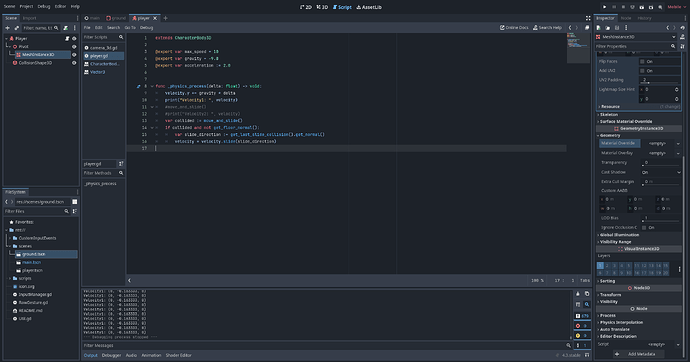Enable the Add UV2 checkbox
This screenshot has width=690, height=362.
642,71
